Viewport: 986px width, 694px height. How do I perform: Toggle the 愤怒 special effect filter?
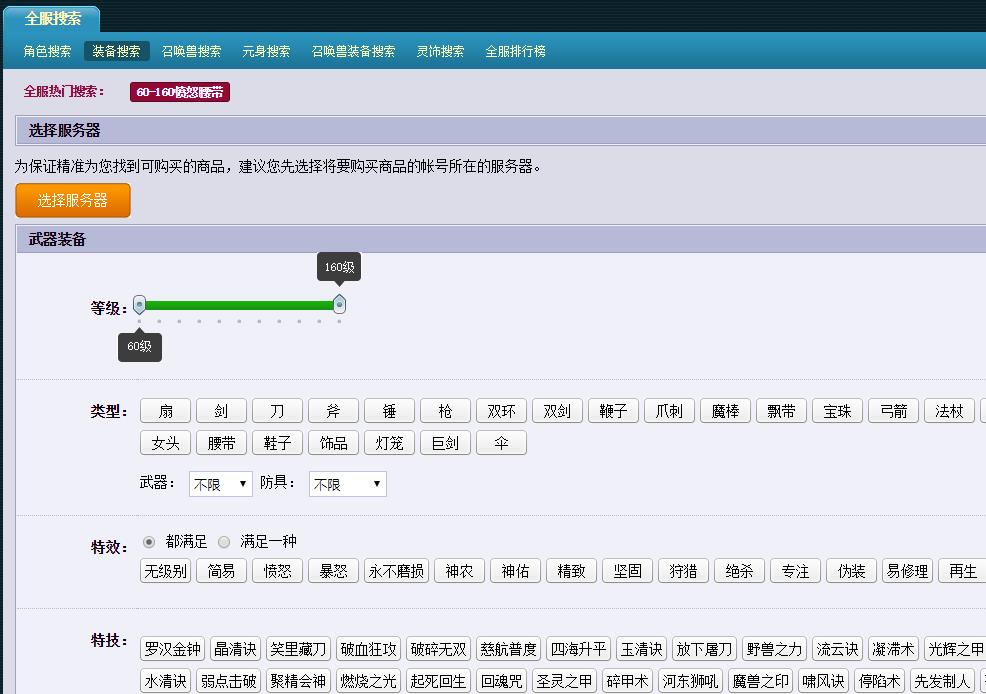click(x=277, y=571)
